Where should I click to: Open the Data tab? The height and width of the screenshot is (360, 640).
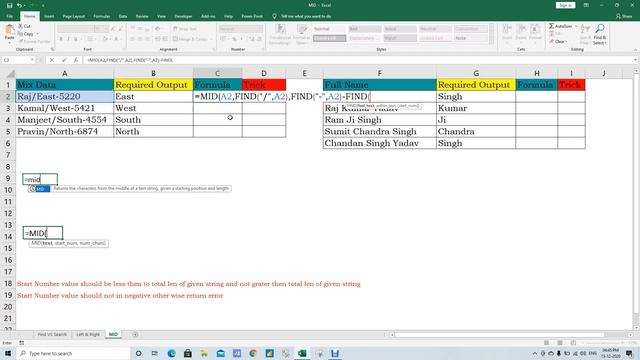[x=123, y=16]
